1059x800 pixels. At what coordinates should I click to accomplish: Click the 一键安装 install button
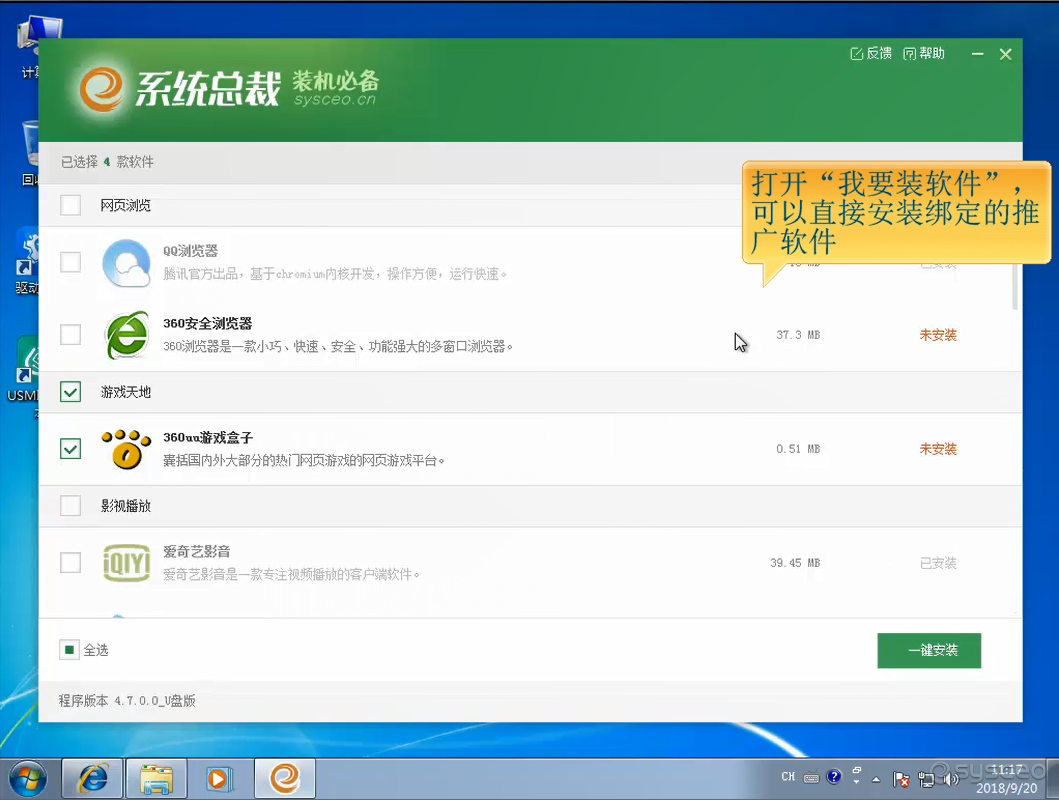tap(929, 650)
